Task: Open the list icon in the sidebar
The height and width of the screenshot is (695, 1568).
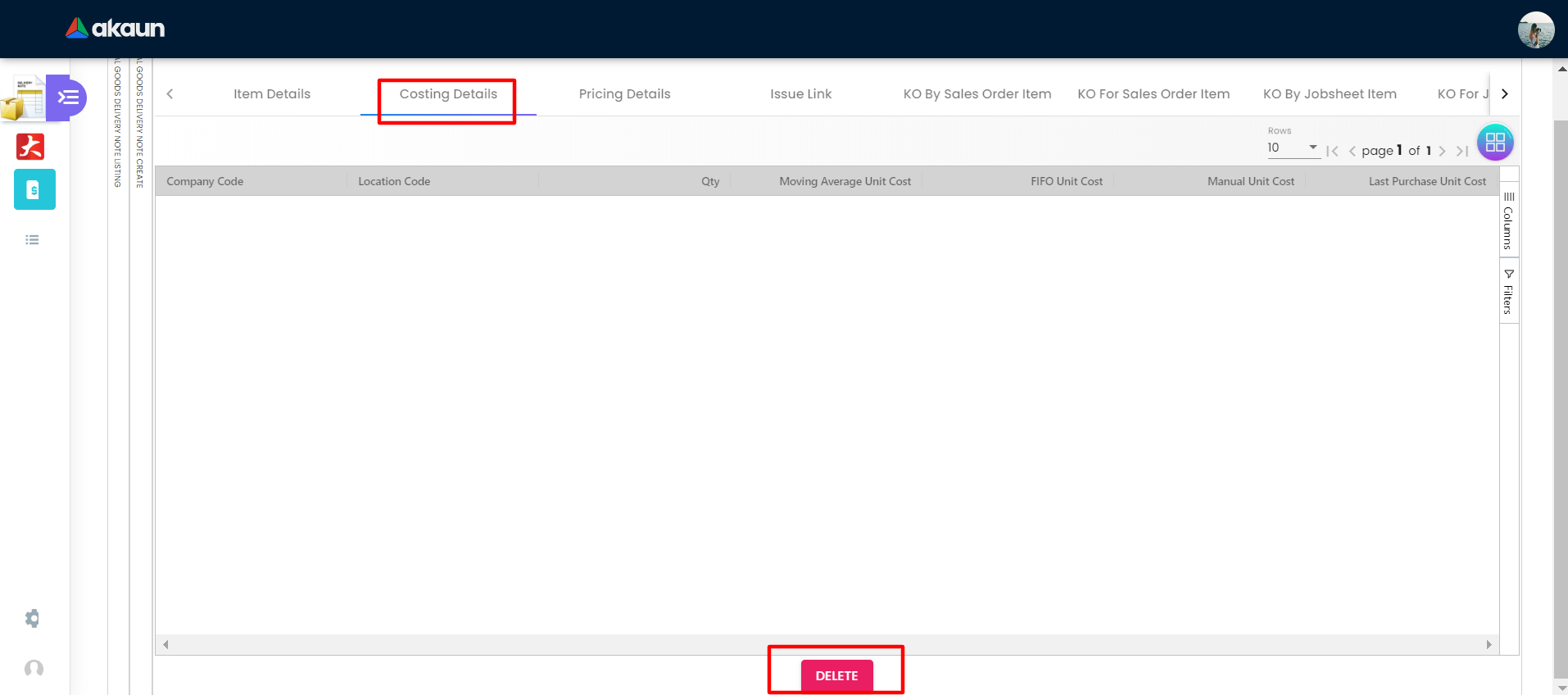Action: [x=32, y=240]
